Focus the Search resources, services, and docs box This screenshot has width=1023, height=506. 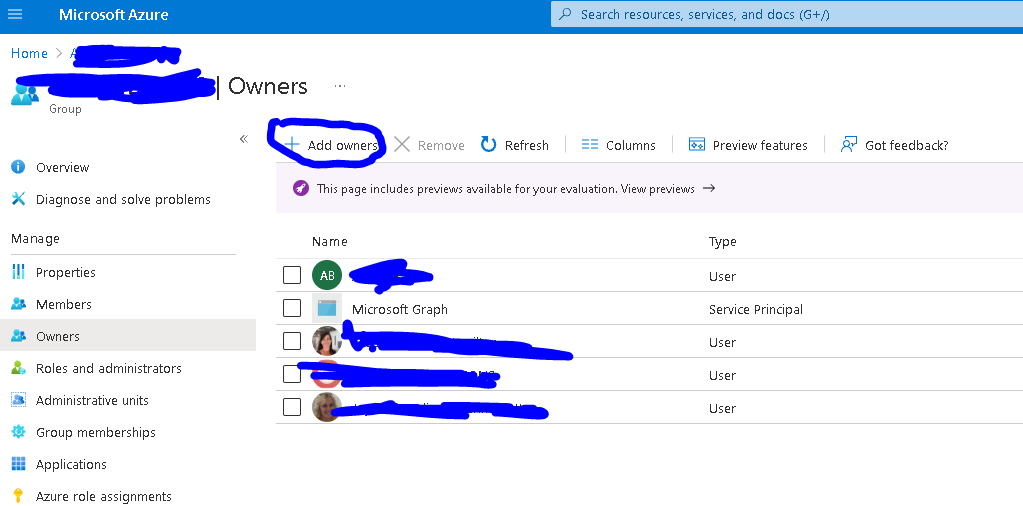787,14
